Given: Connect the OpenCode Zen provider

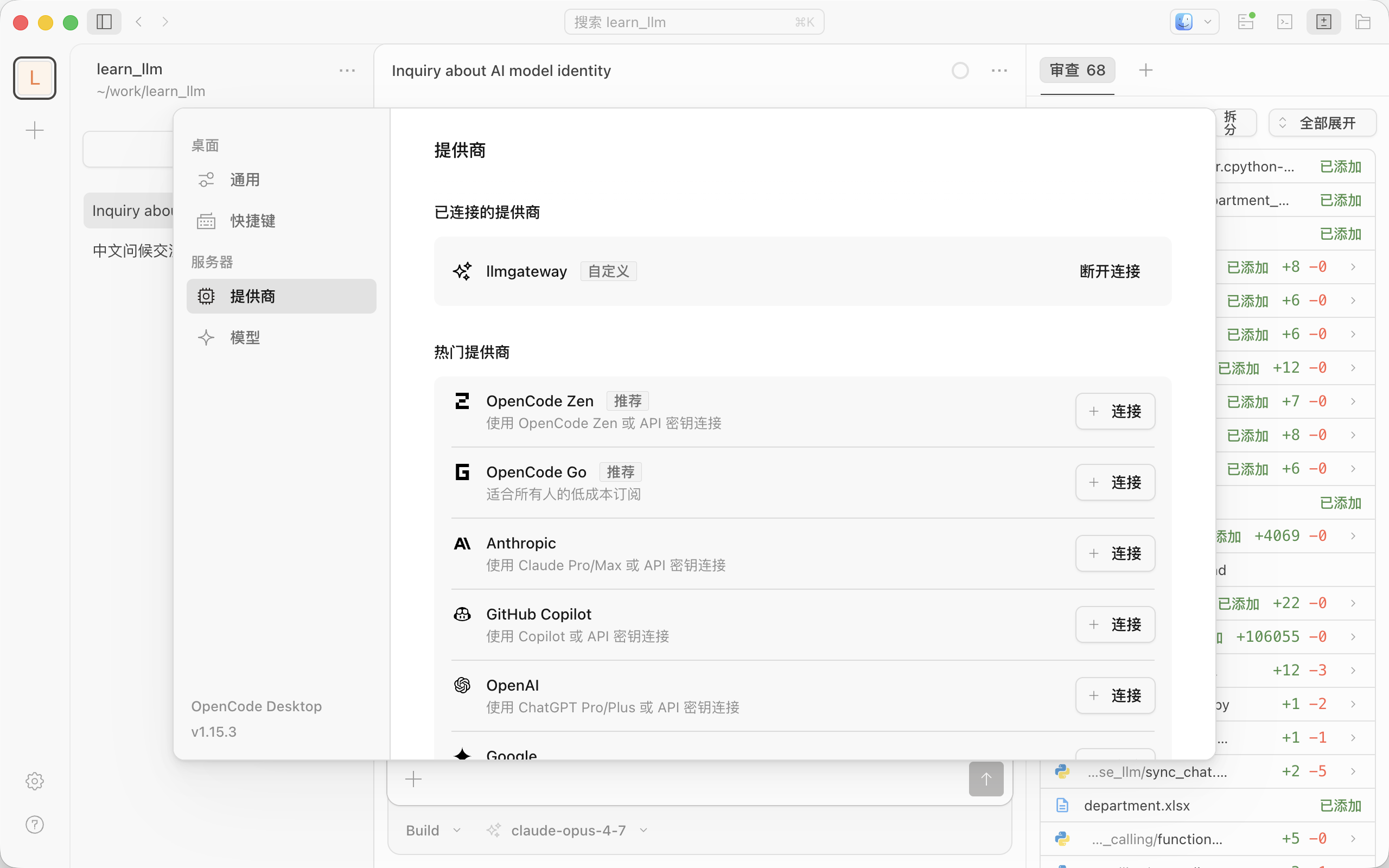Looking at the screenshot, I should point(1114,411).
